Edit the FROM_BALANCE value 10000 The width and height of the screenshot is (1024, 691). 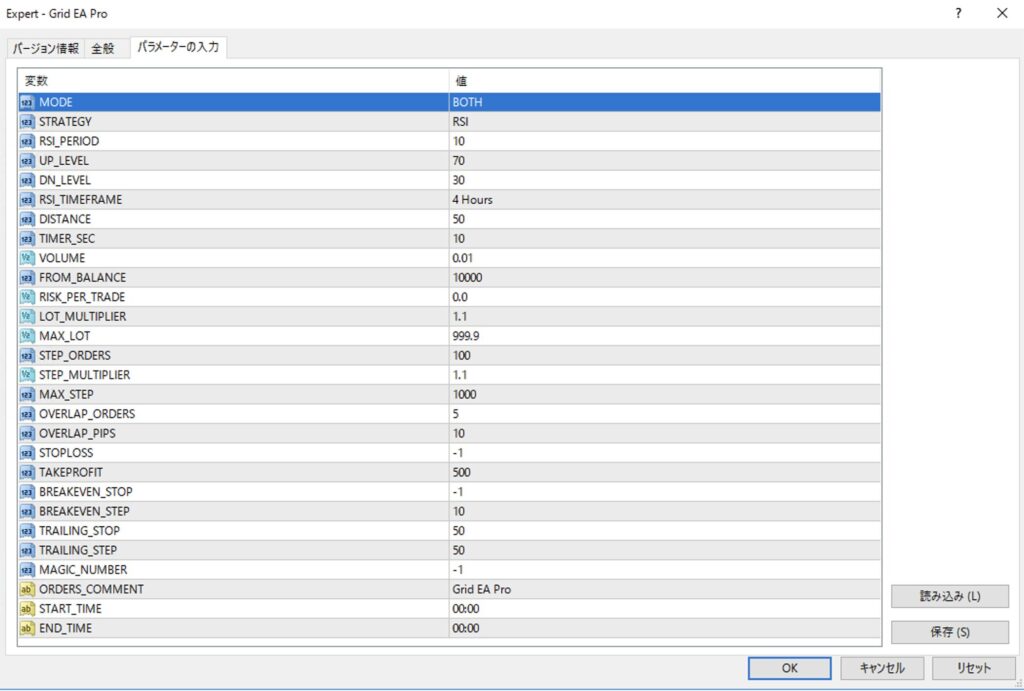coord(665,278)
